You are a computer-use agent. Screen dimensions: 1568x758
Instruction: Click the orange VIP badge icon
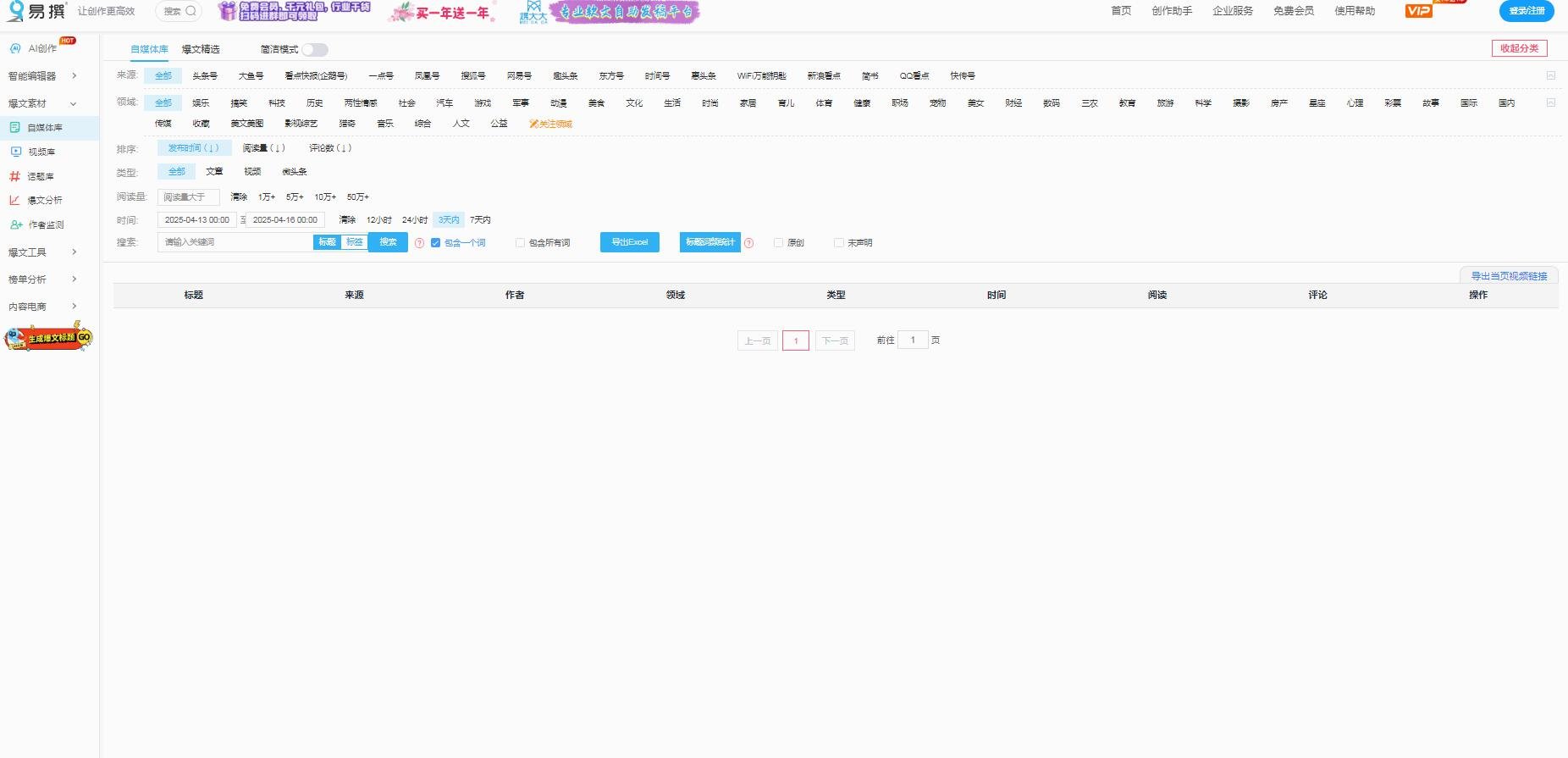[1418, 11]
